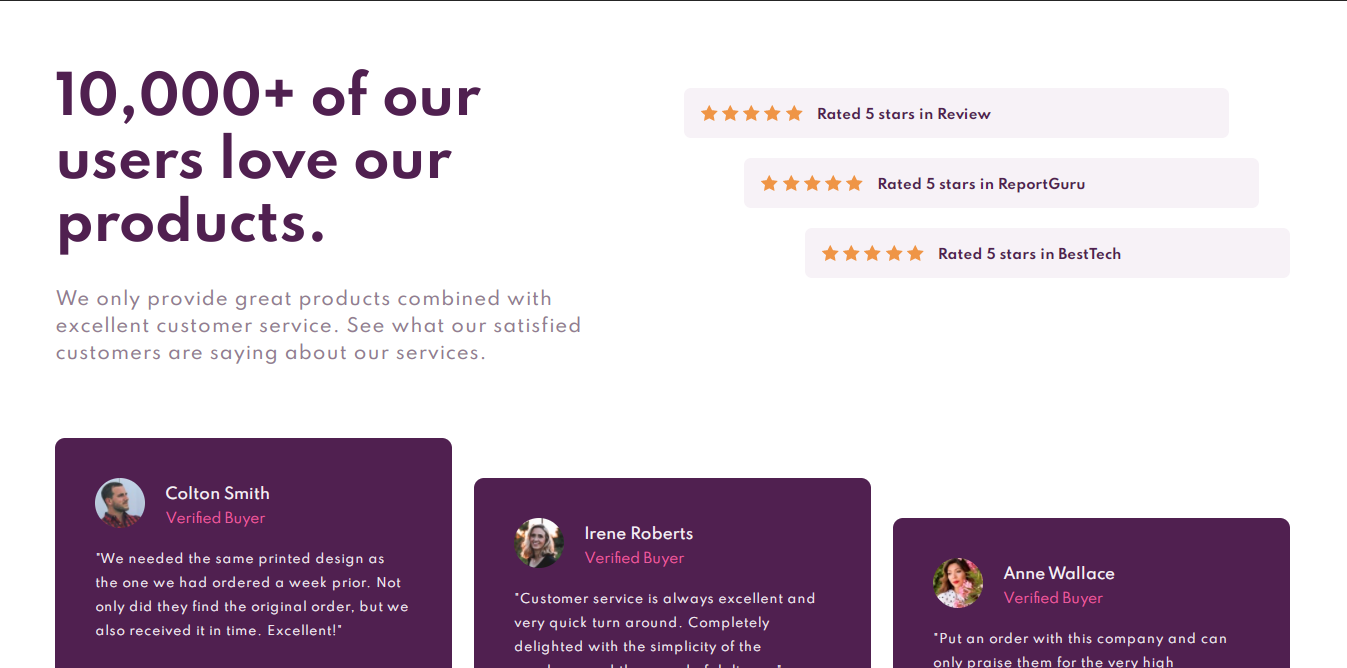Click the name Irene Roberts
This screenshot has height=668, width=1347.
(x=638, y=533)
